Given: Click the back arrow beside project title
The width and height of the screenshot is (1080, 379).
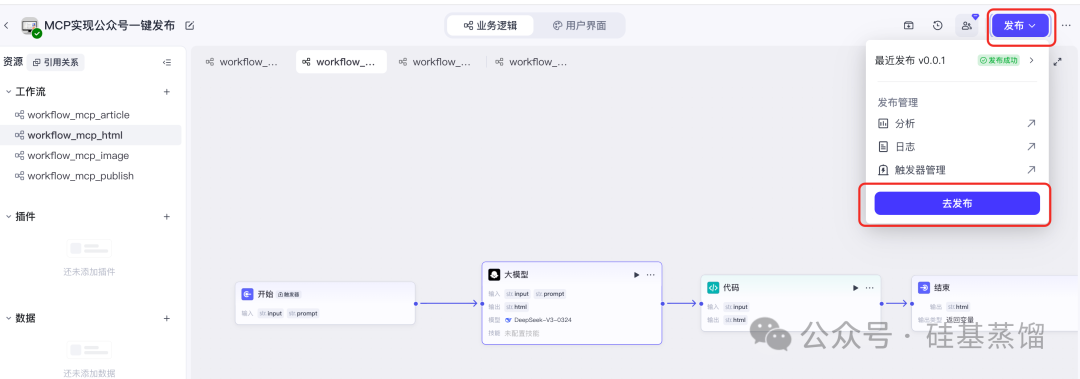Looking at the screenshot, I should 6,25.
